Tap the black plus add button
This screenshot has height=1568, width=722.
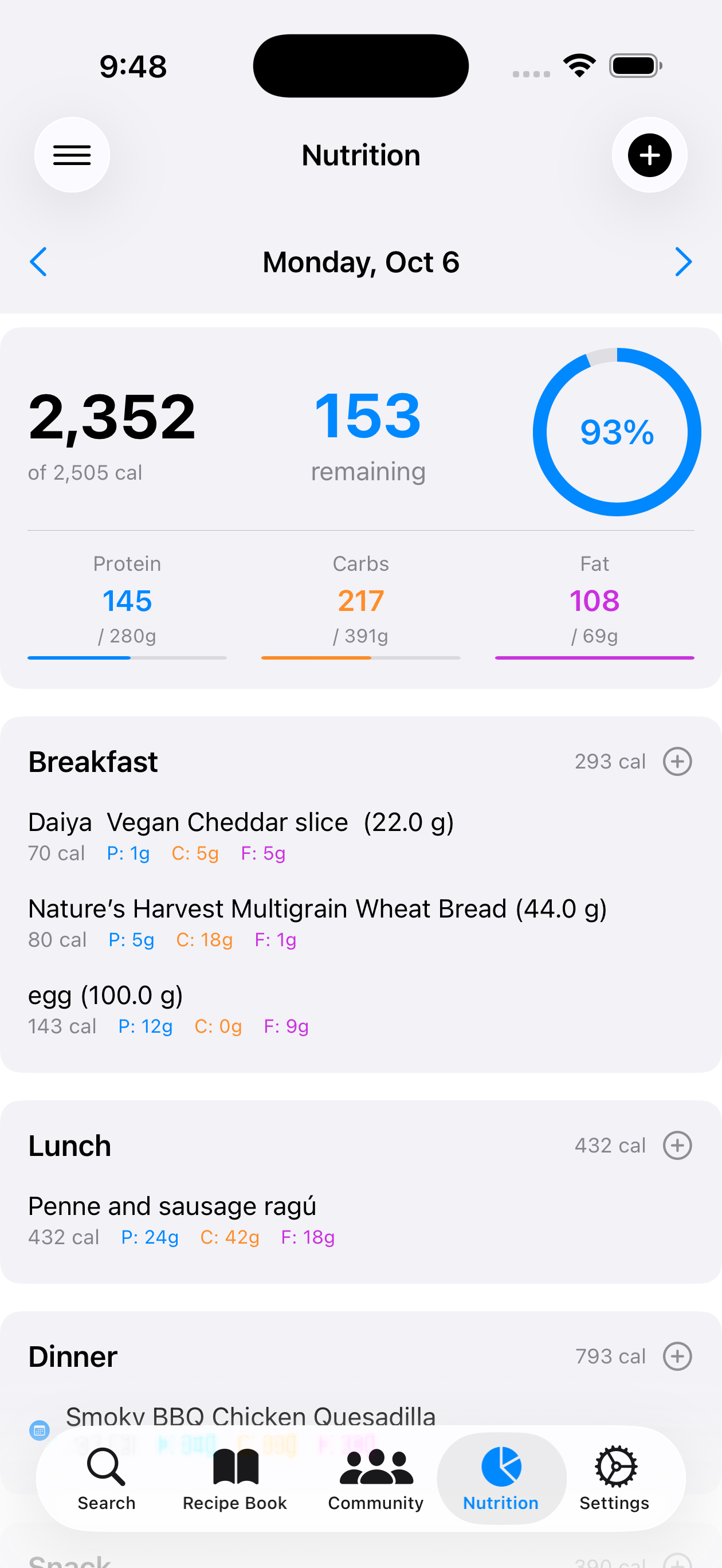649,155
